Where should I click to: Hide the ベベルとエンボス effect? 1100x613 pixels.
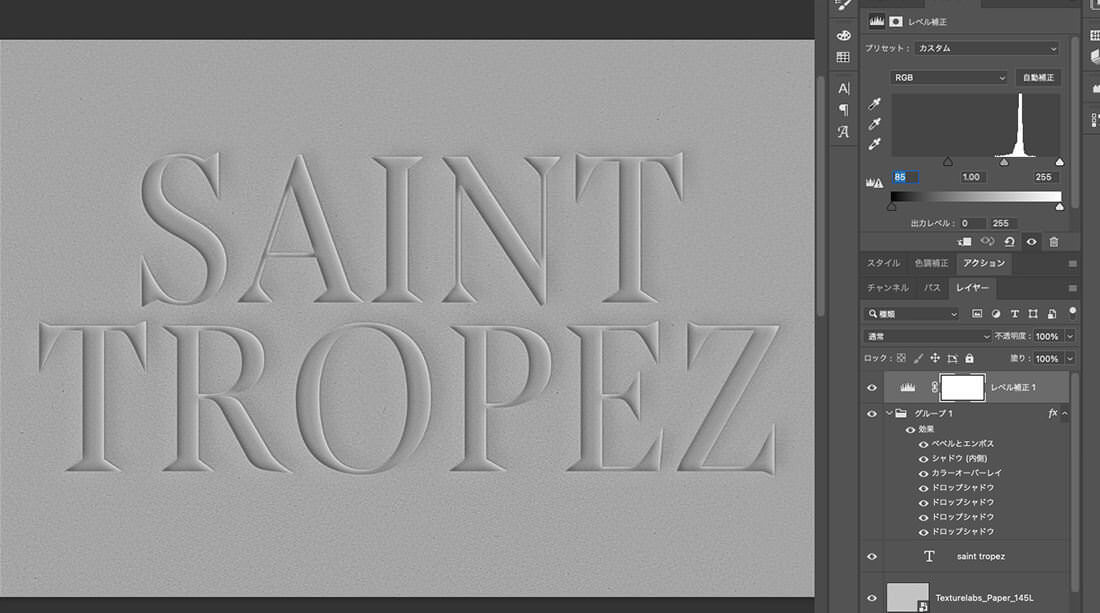[923, 444]
